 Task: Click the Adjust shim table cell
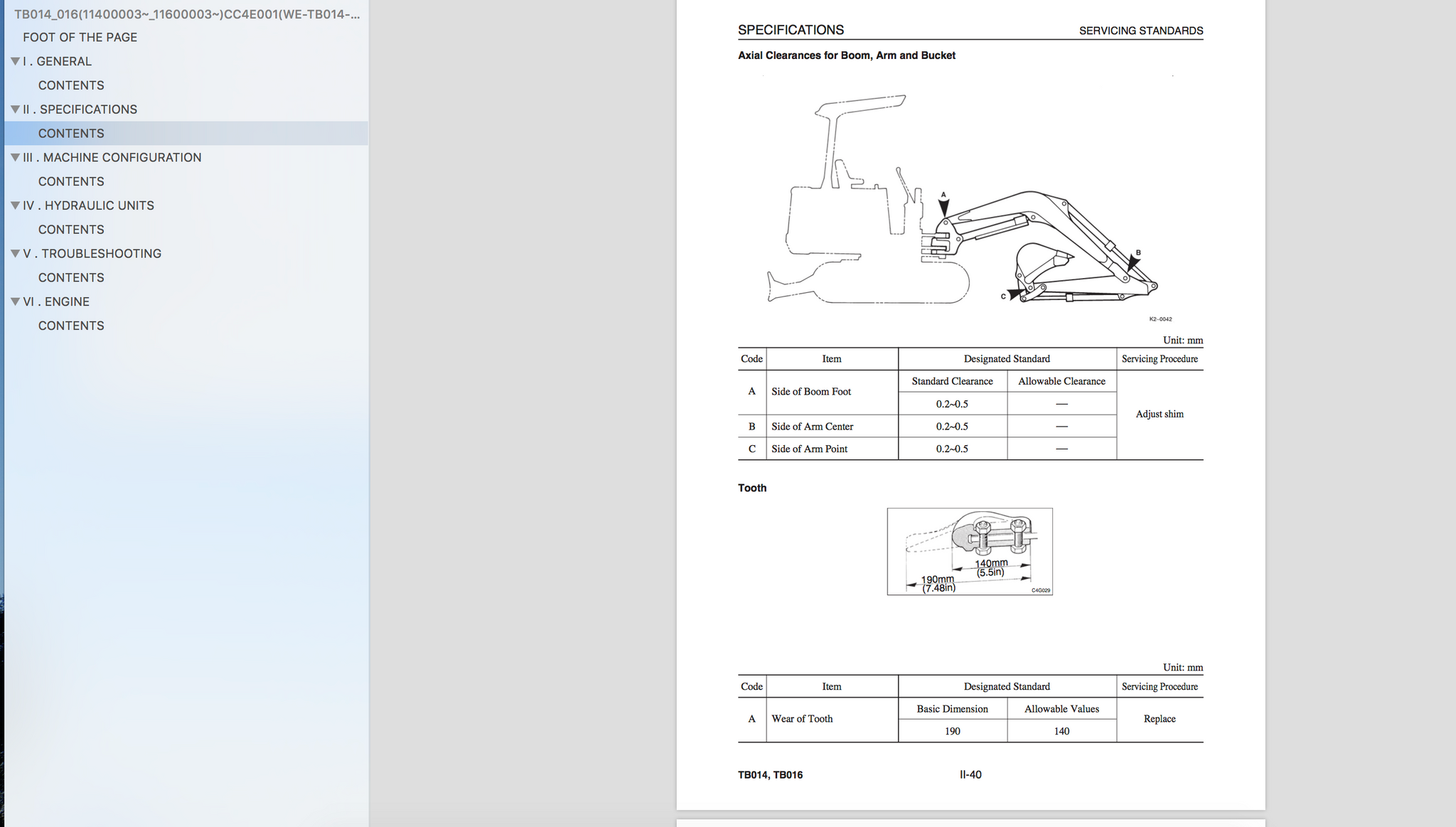[1159, 414]
